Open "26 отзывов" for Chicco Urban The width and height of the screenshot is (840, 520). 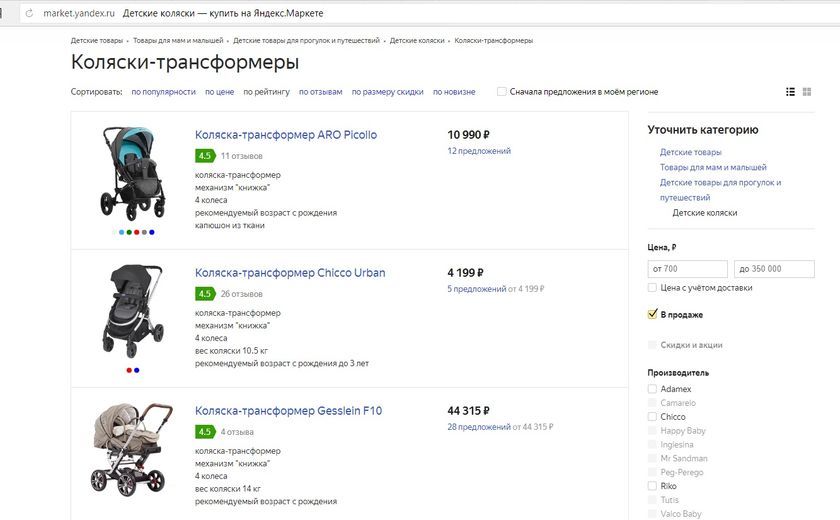(x=242, y=294)
